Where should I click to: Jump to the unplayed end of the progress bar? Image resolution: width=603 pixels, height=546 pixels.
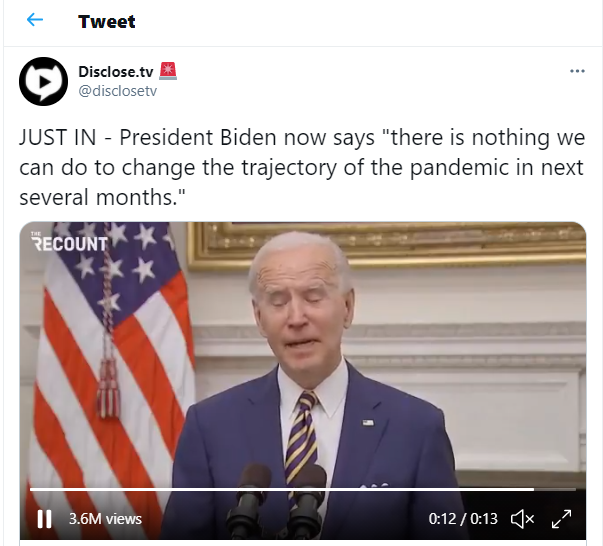pos(555,489)
